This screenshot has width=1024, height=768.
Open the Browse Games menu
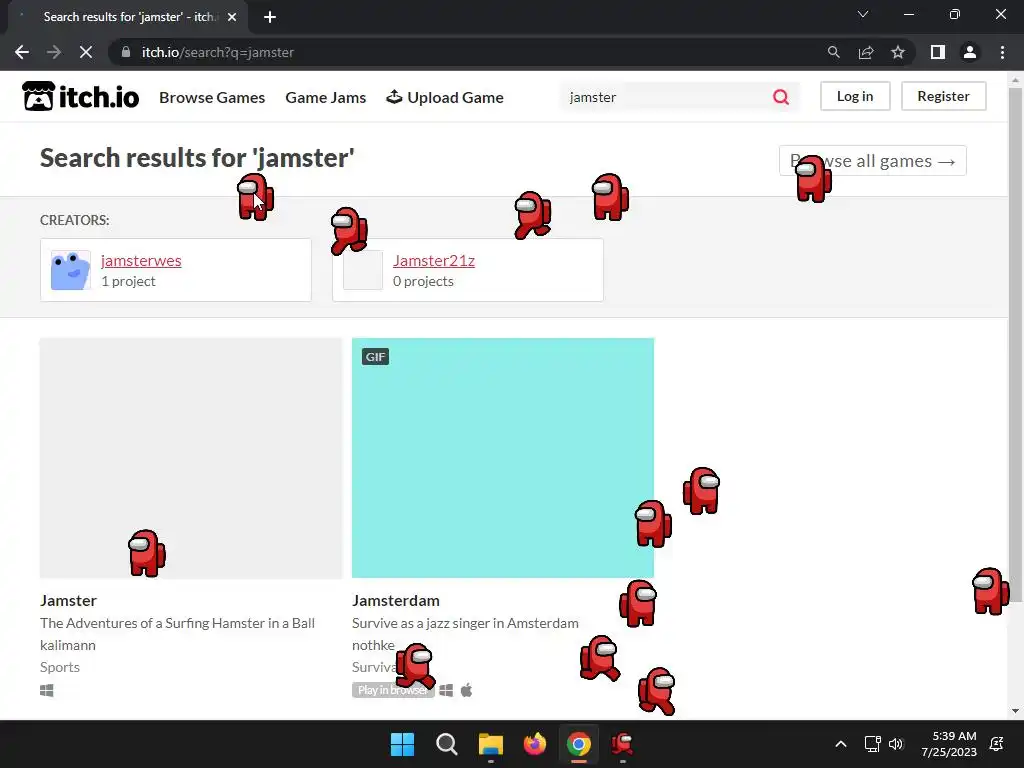click(212, 97)
